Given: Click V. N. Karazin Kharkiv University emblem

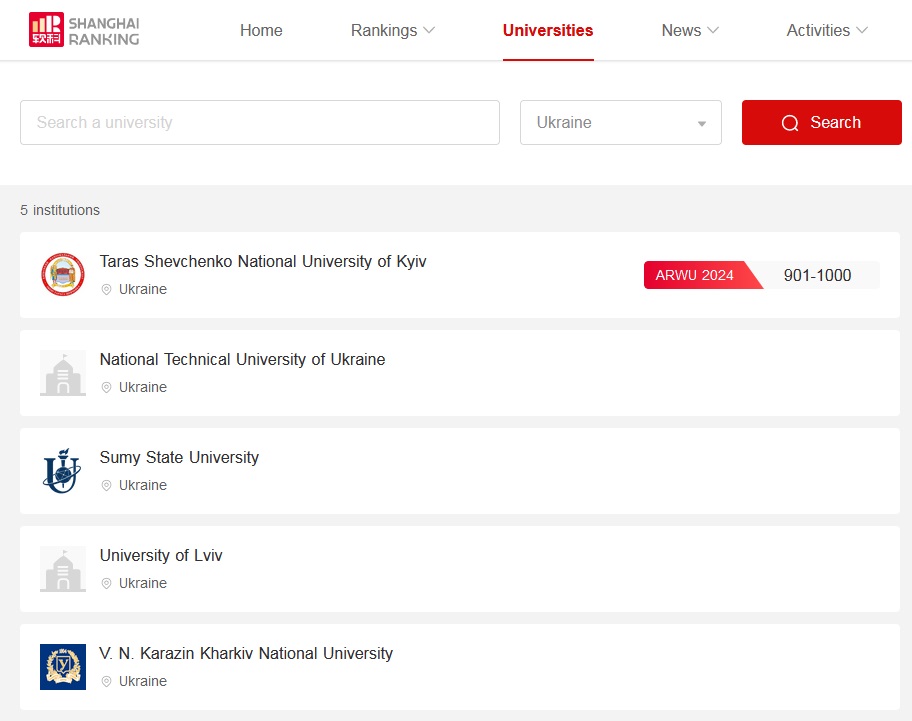Looking at the screenshot, I should pos(63,667).
